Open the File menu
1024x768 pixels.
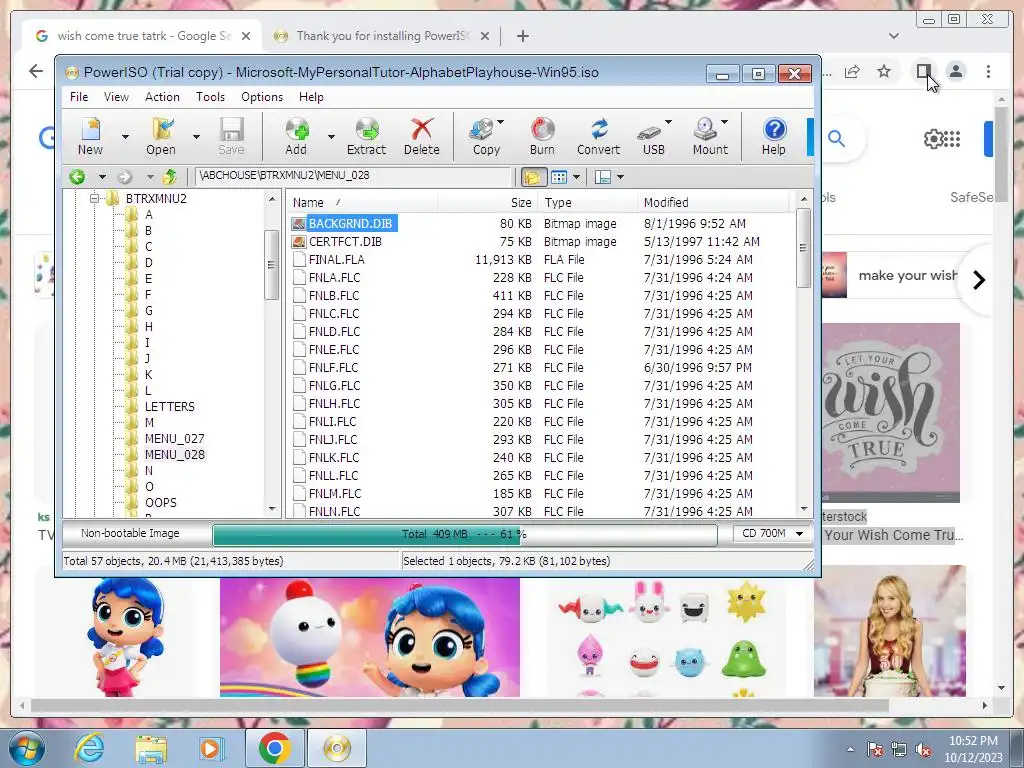(79, 97)
